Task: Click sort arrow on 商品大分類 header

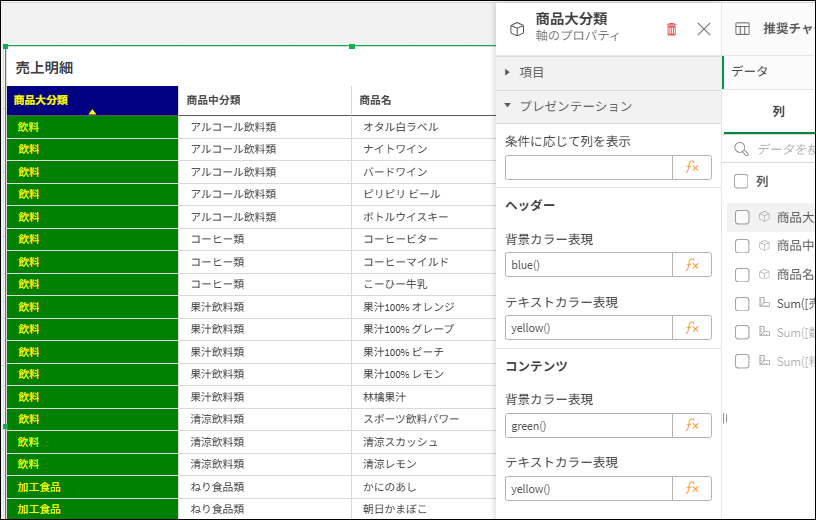Action: tap(92, 112)
